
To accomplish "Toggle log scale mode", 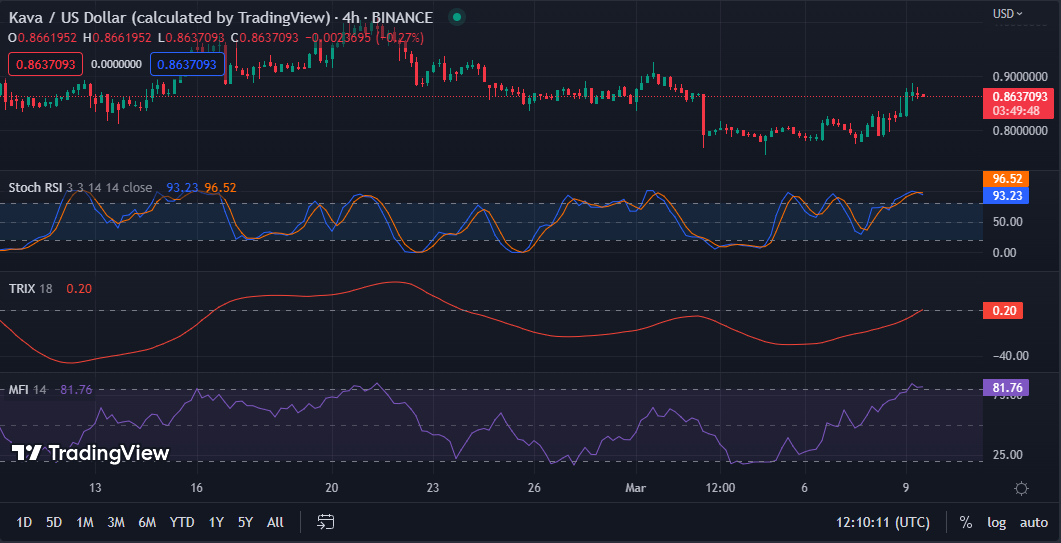I will (x=996, y=522).
